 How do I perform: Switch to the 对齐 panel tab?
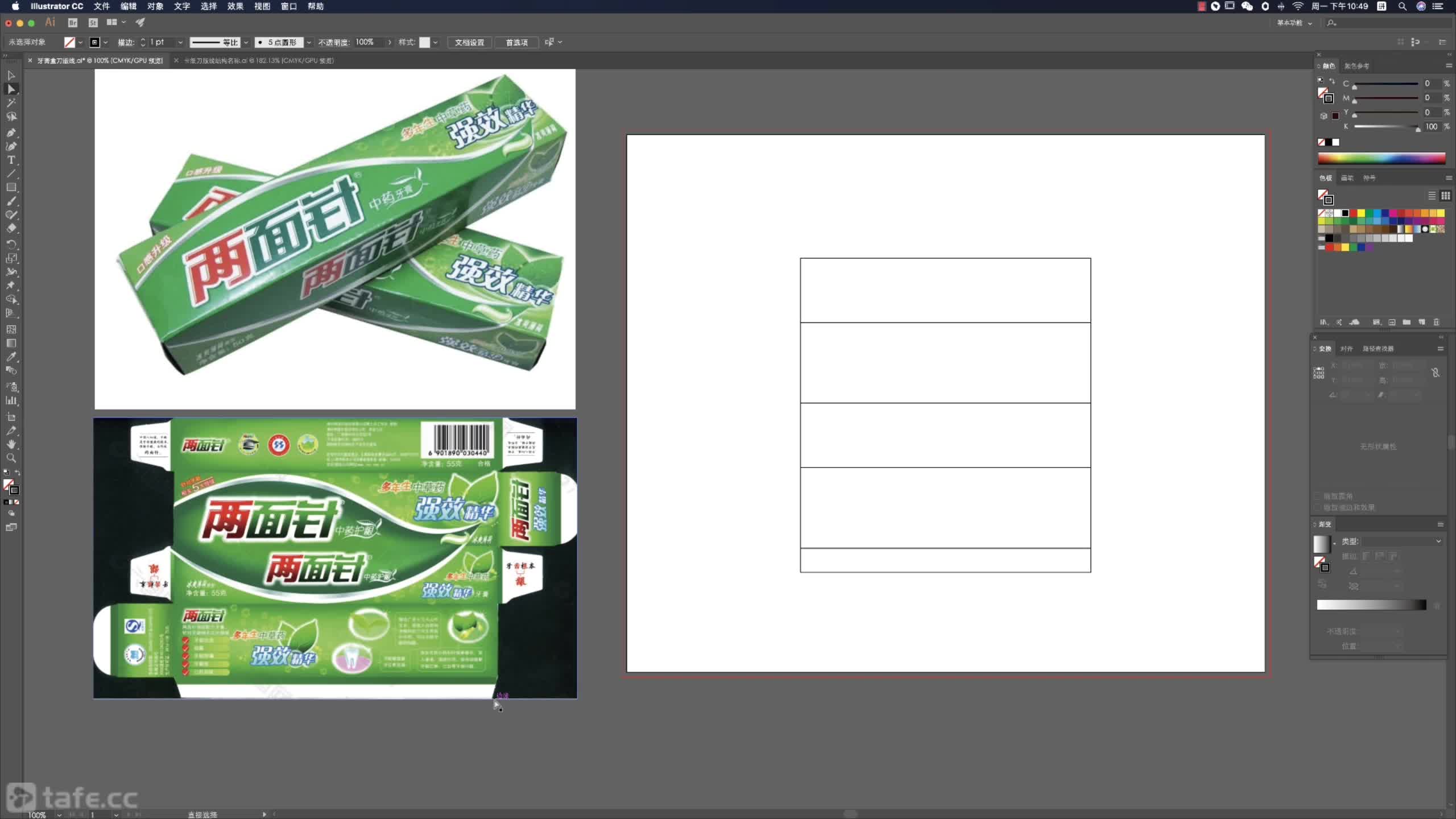(1346, 349)
